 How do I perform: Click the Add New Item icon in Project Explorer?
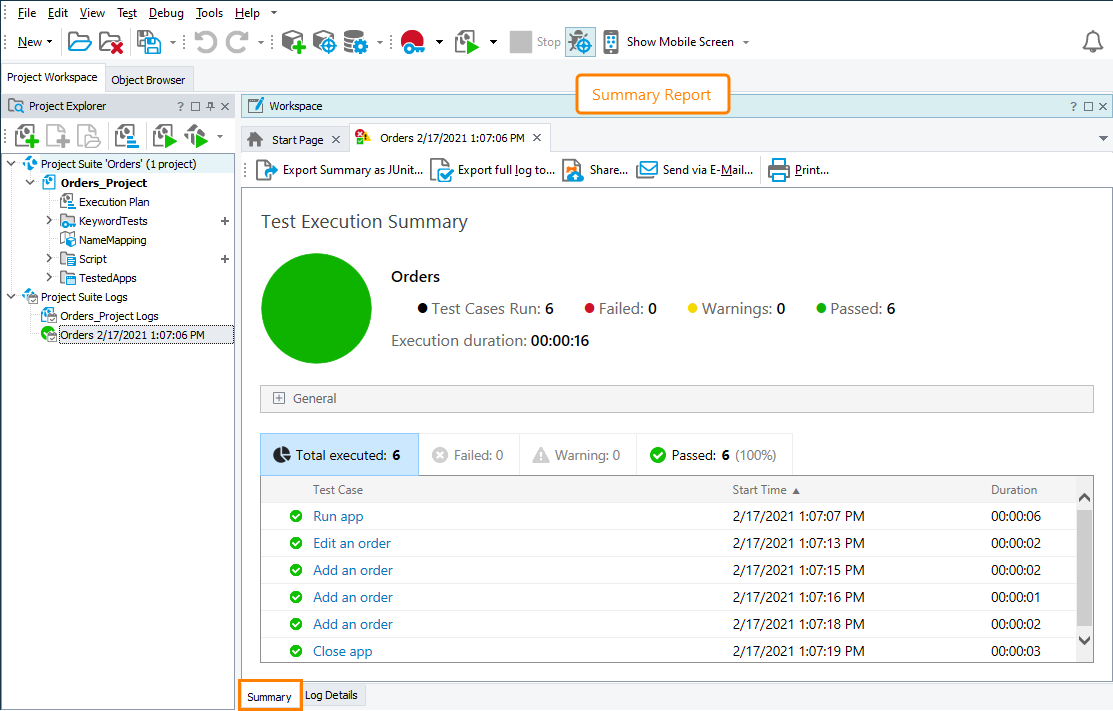coord(25,134)
